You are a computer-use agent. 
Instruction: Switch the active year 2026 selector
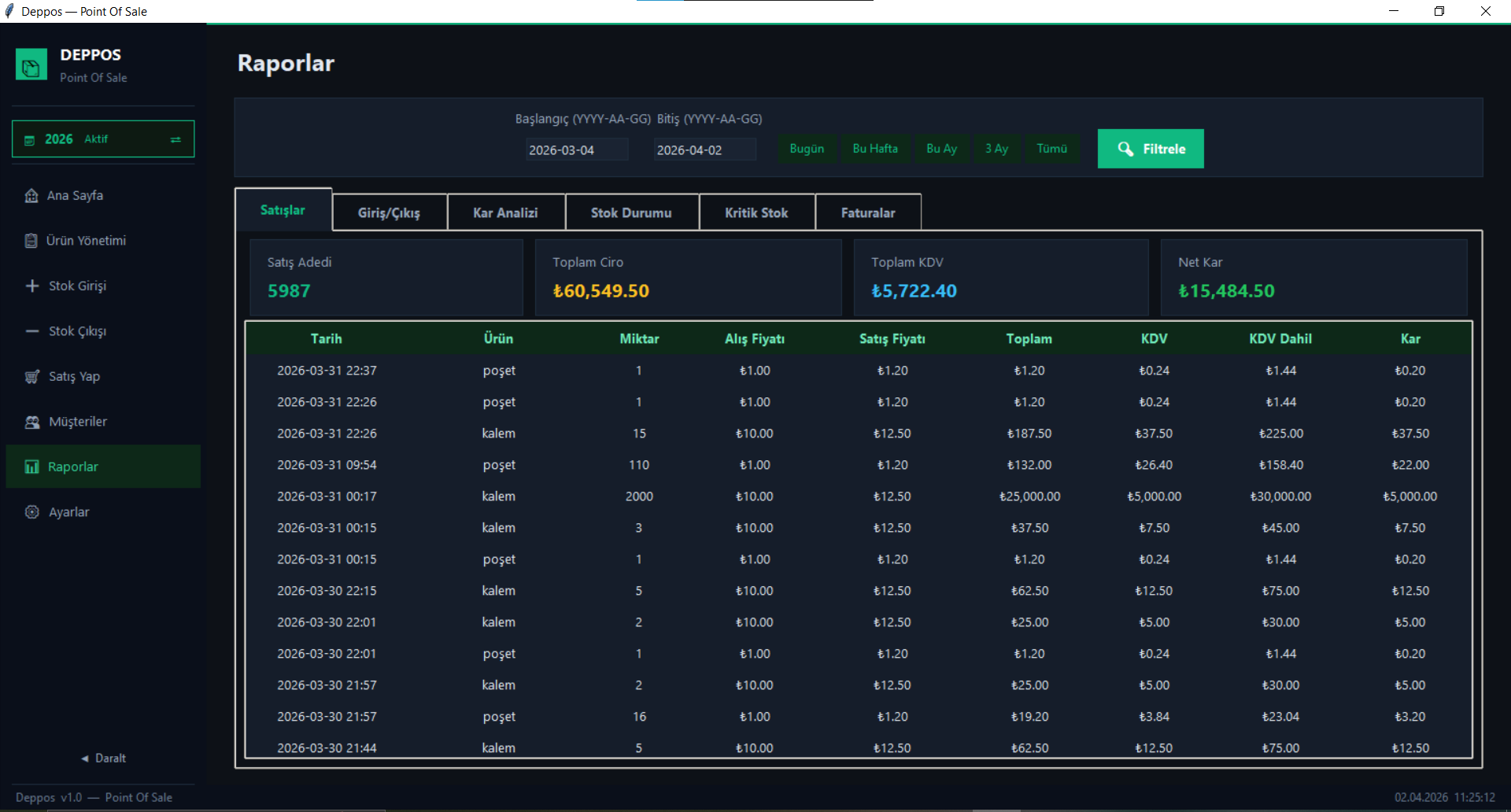coord(103,139)
